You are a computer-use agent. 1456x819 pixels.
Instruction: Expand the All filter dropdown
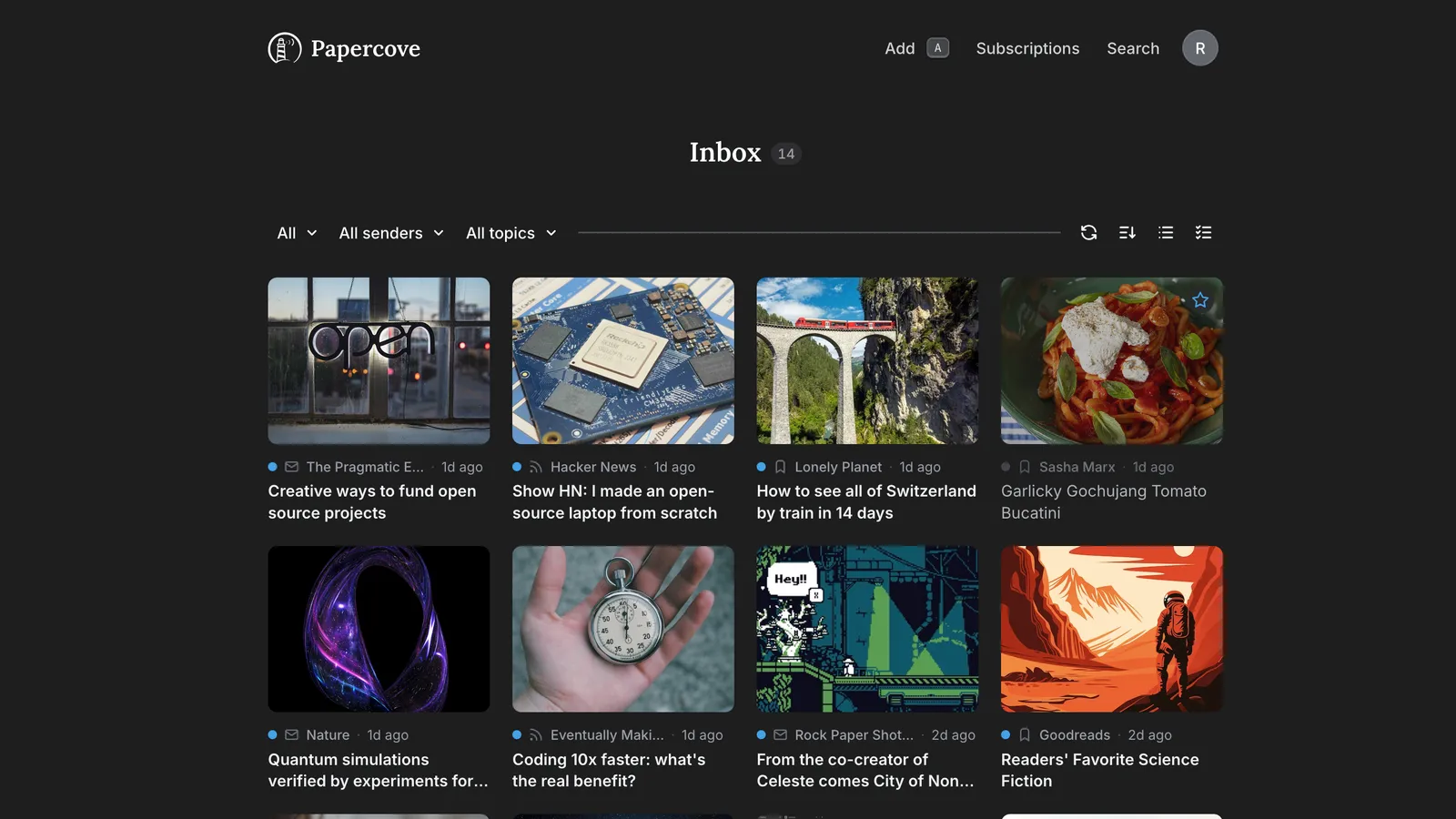(x=297, y=233)
